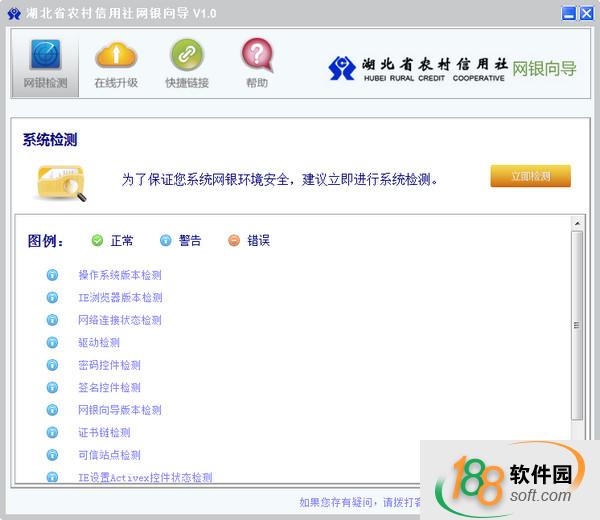
Task: Click the vertical scrollbar thumb in results list
Action: coord(577,325)
